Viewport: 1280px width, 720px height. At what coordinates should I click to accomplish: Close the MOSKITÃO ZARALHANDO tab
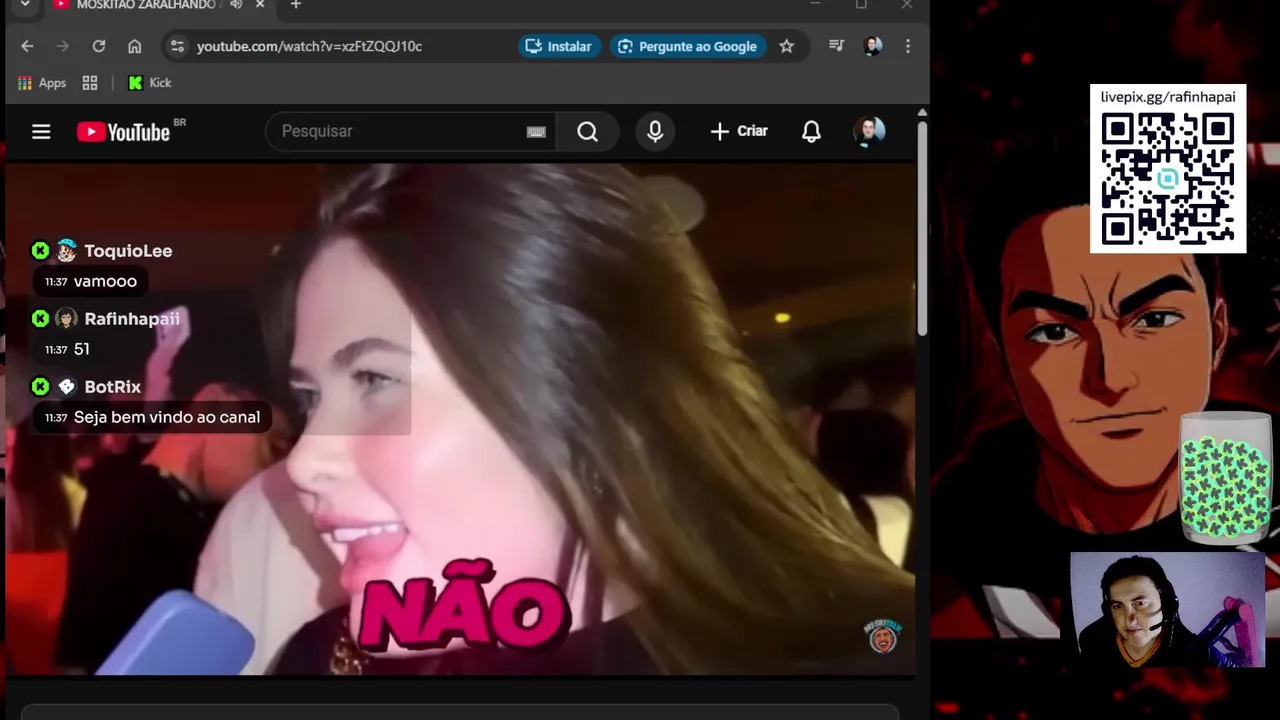click(260, 5)
